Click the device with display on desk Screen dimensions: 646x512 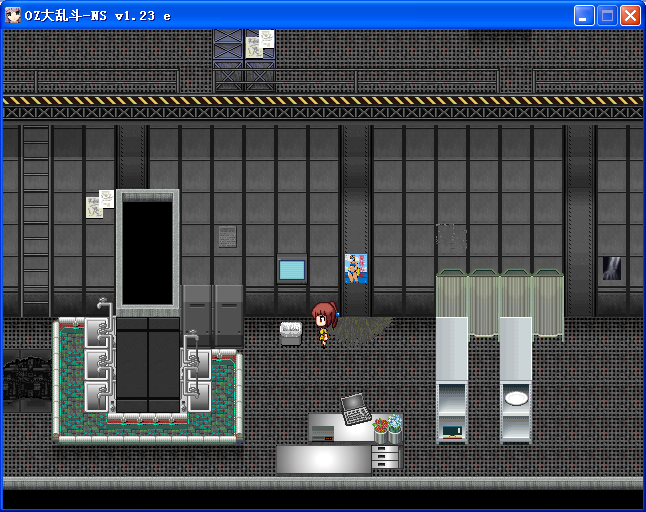coord(323,433)
